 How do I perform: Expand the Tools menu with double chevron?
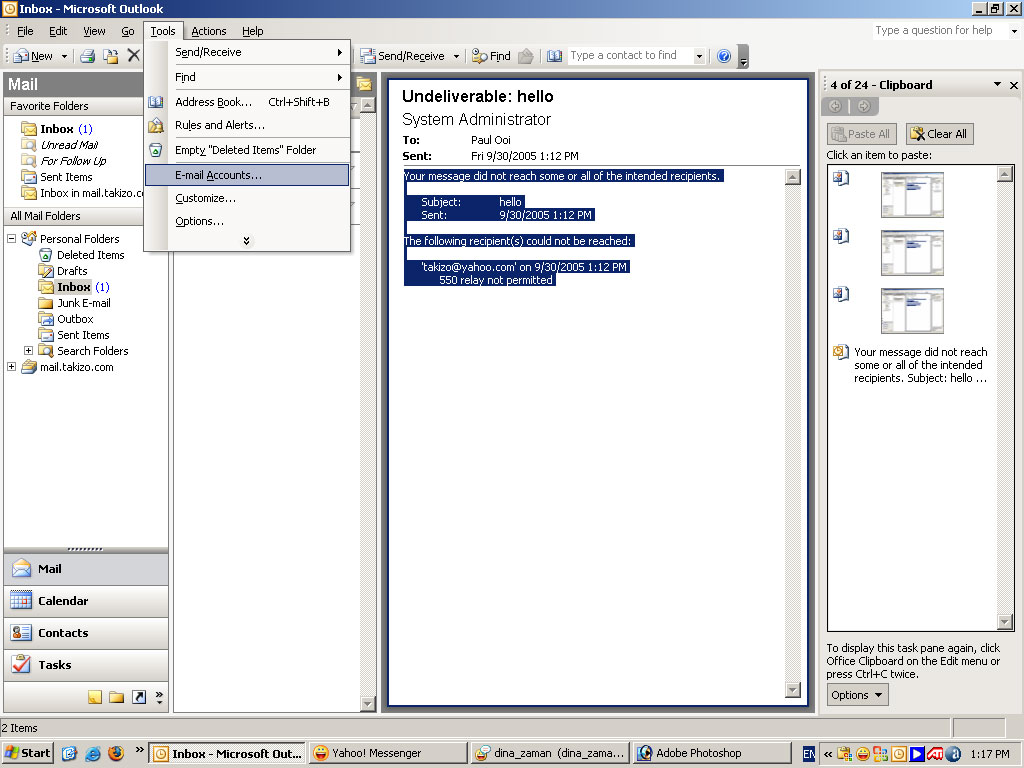(246, 241)
